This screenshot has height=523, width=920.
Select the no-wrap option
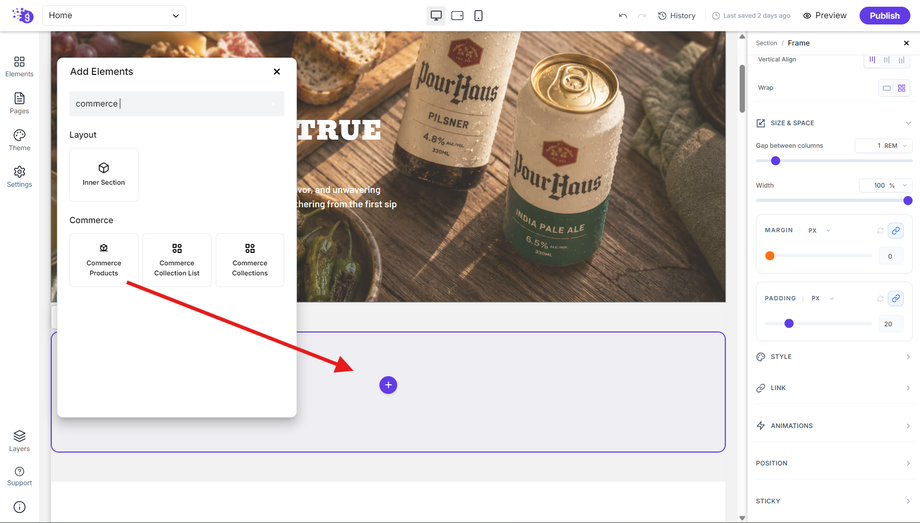(x=887, y=88)
